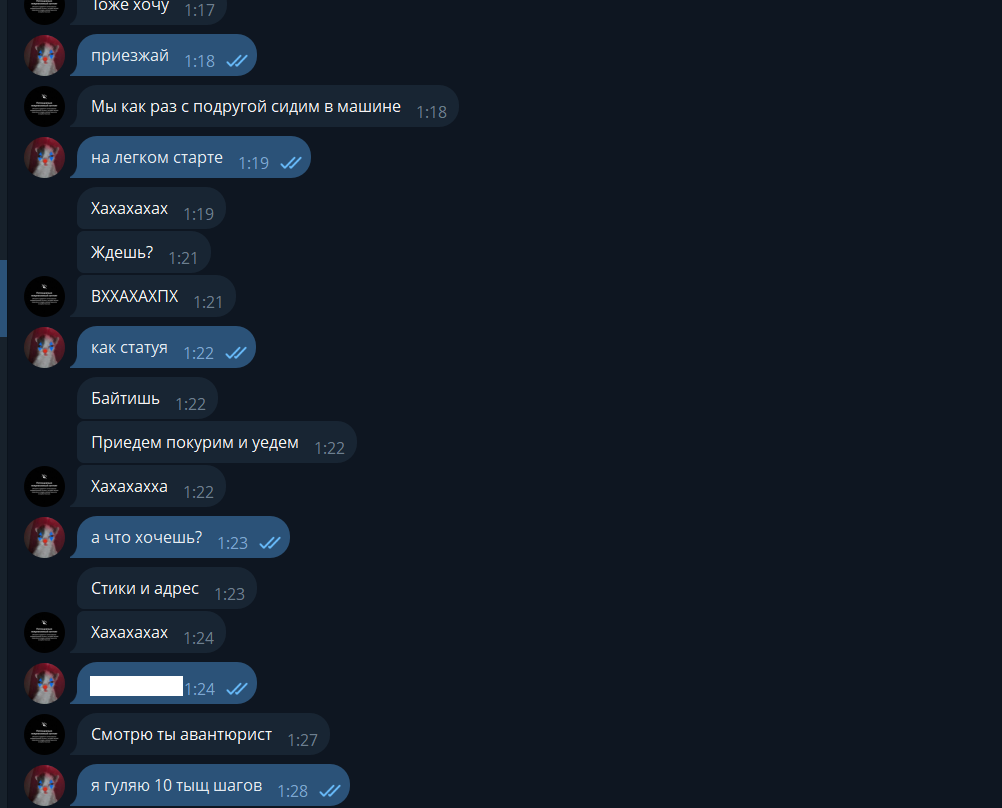Click black avatar beside "Мы как раз с подругой" message

45,106
